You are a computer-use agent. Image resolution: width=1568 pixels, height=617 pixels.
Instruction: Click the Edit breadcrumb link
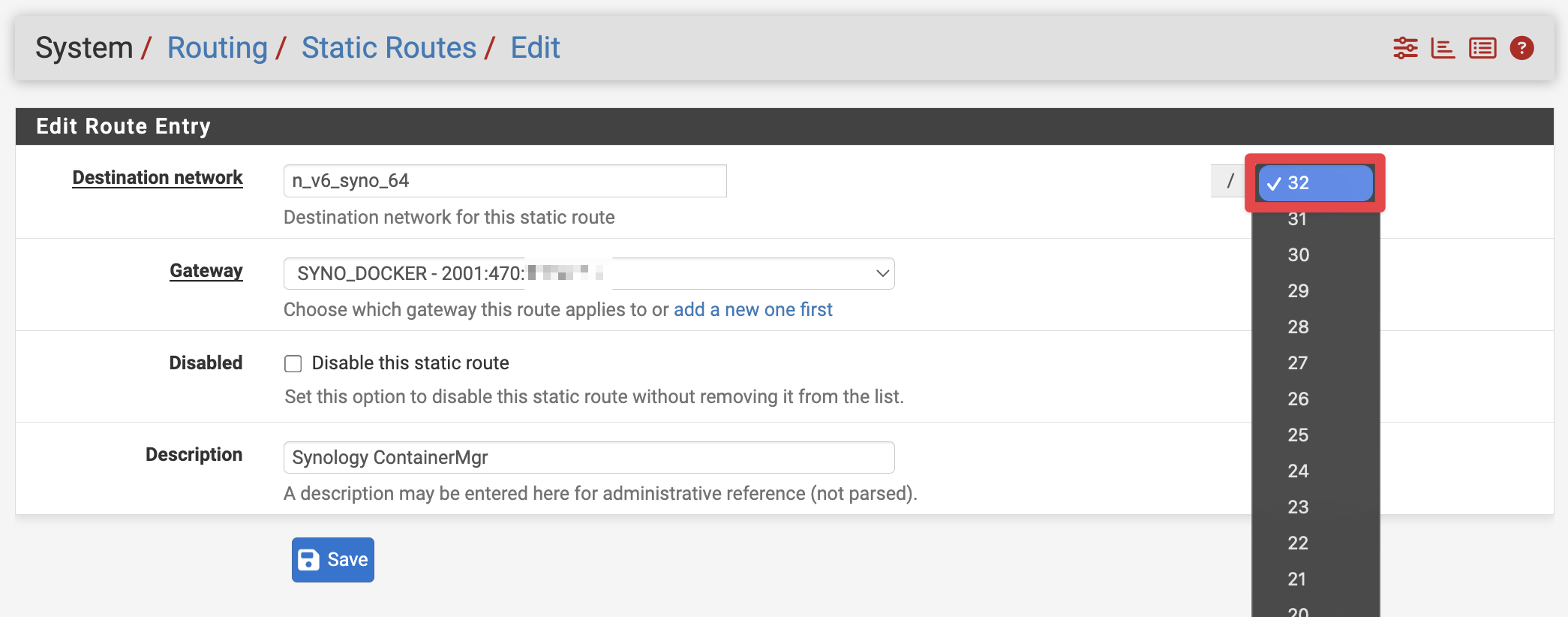[535, 48]
